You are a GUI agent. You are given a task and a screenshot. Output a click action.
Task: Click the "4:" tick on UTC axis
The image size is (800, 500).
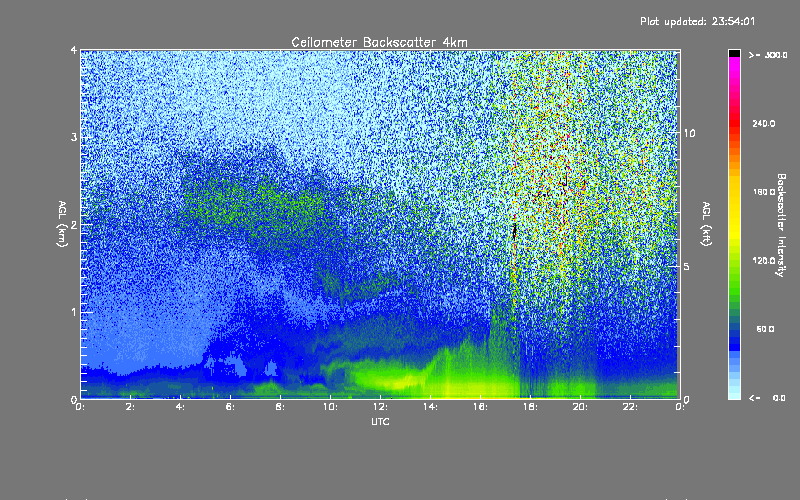pos(180,407)
